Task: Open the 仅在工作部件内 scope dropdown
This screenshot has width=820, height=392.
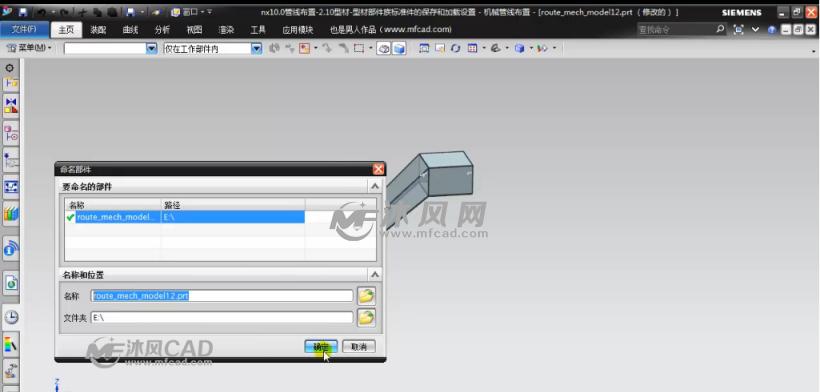Action: 256,49
